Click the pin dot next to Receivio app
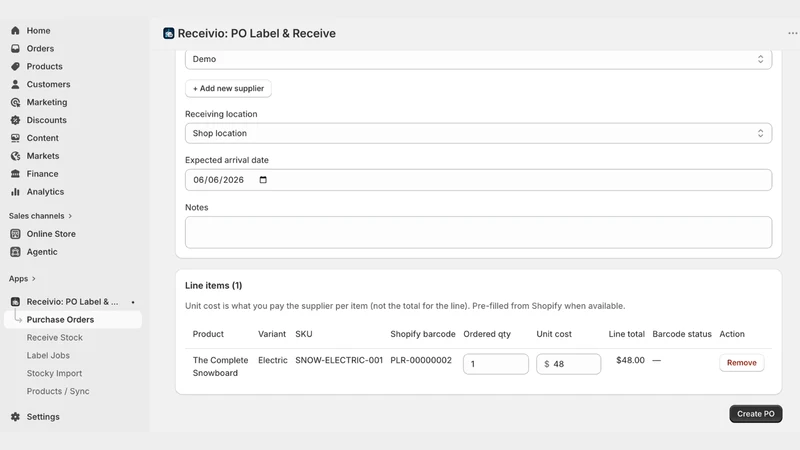This screenshot has height=450, width=800. coord(133,302)
